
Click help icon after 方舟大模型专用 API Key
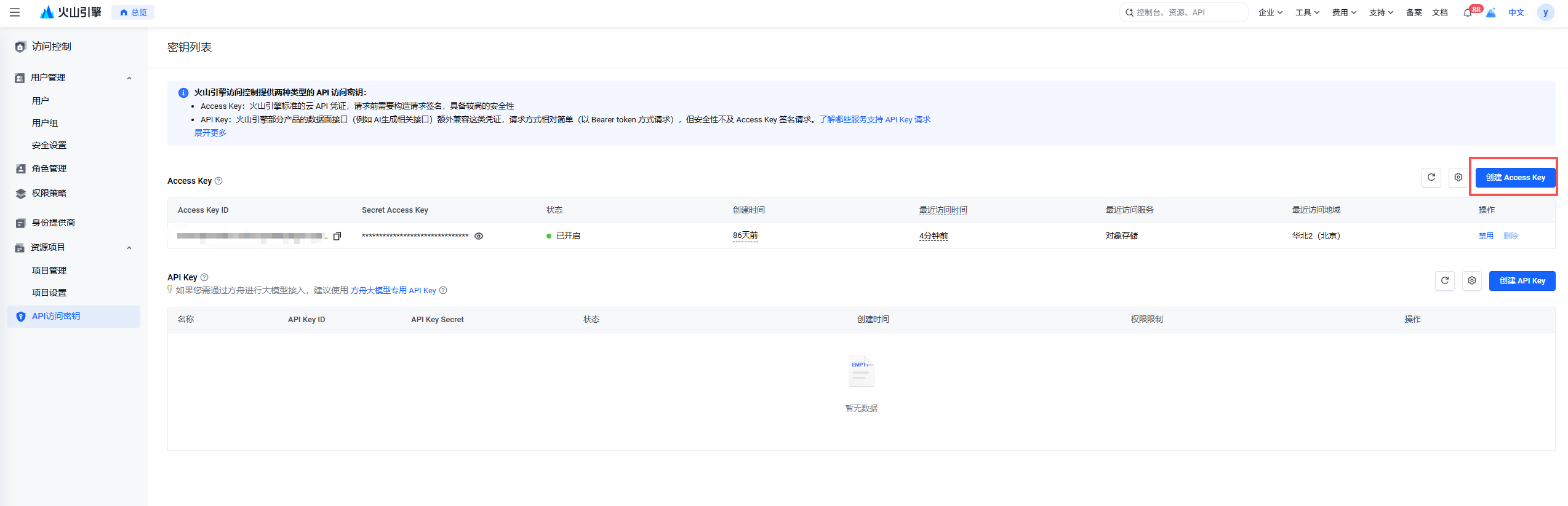pyautogui.click(x=443, y=291)
